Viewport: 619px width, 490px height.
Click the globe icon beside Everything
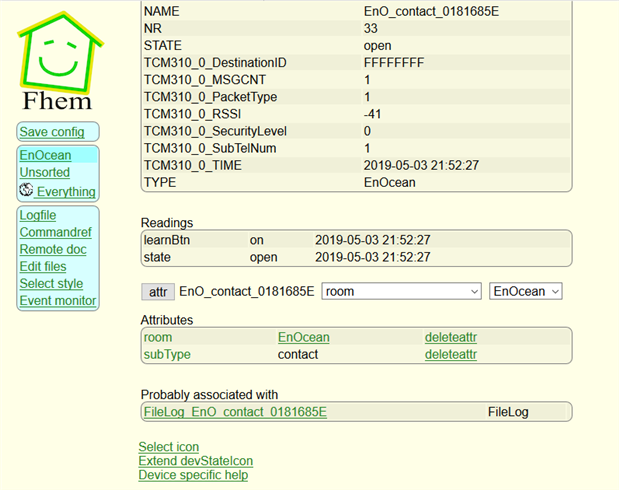tap(26, 190)
